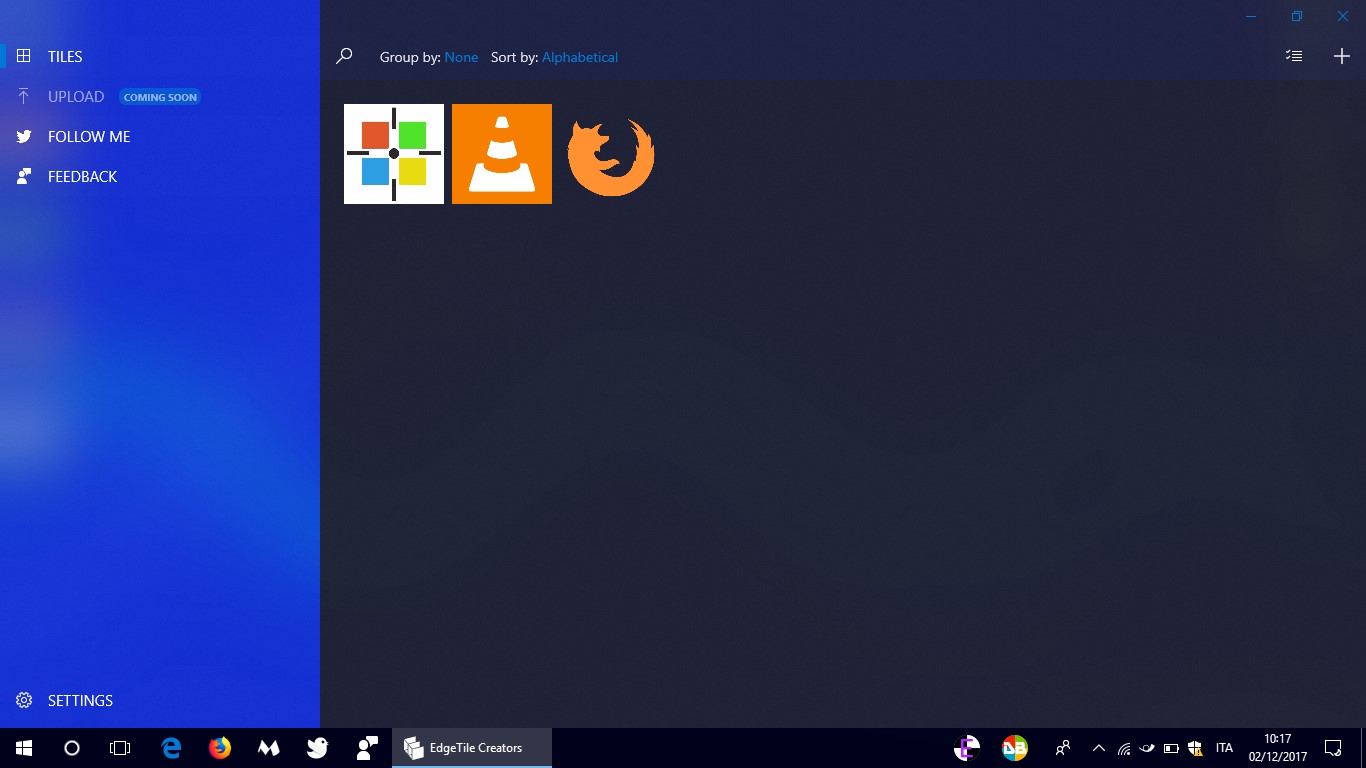Open FOLLOW ME in the sidebar
The image size is (1366, 768).
89,136
